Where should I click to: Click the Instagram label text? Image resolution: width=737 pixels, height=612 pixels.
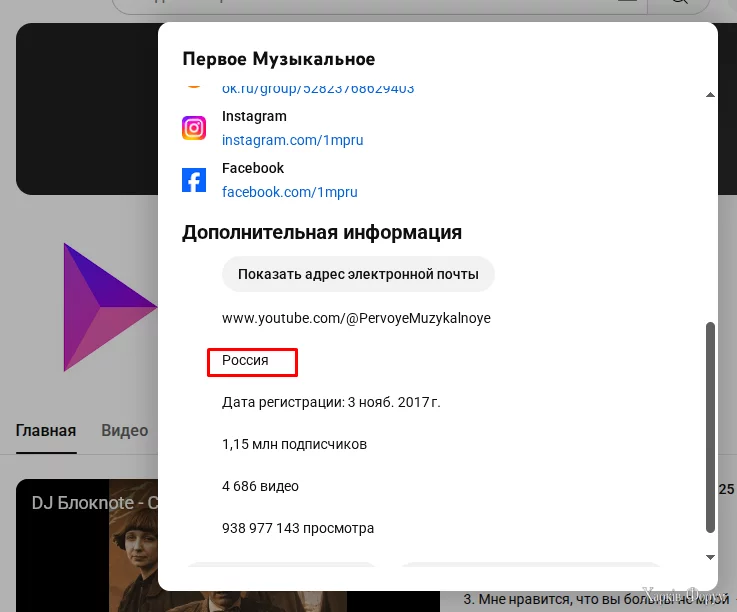[x=254, y=116]
